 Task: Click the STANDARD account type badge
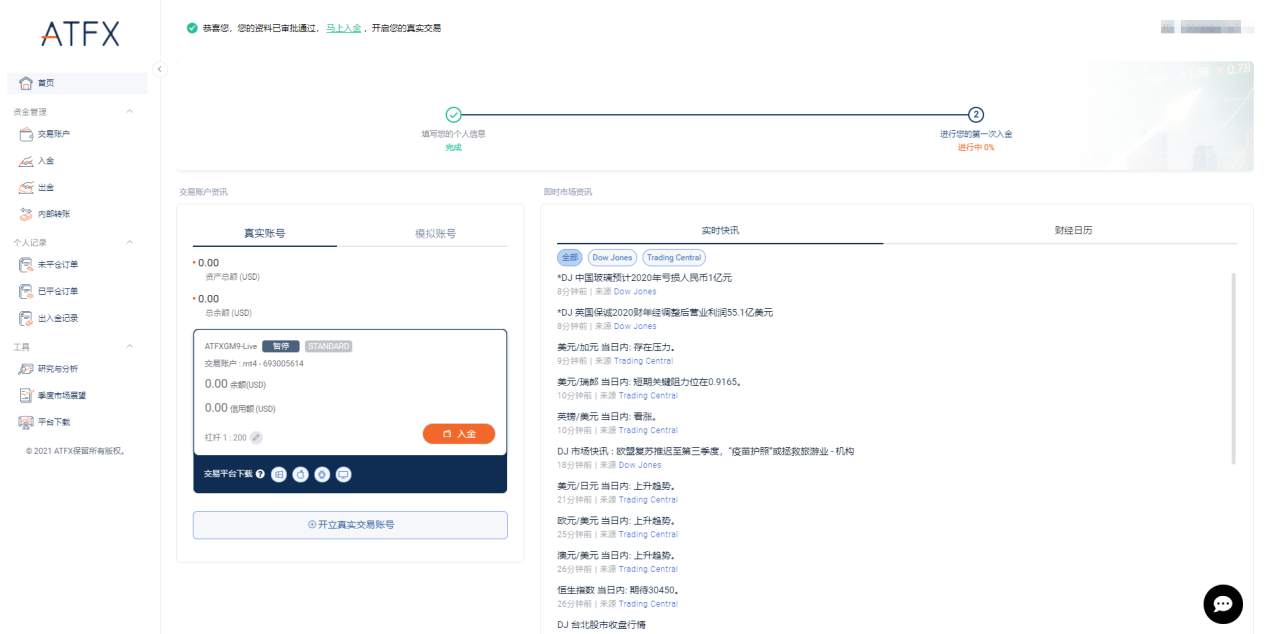(328, 347)
